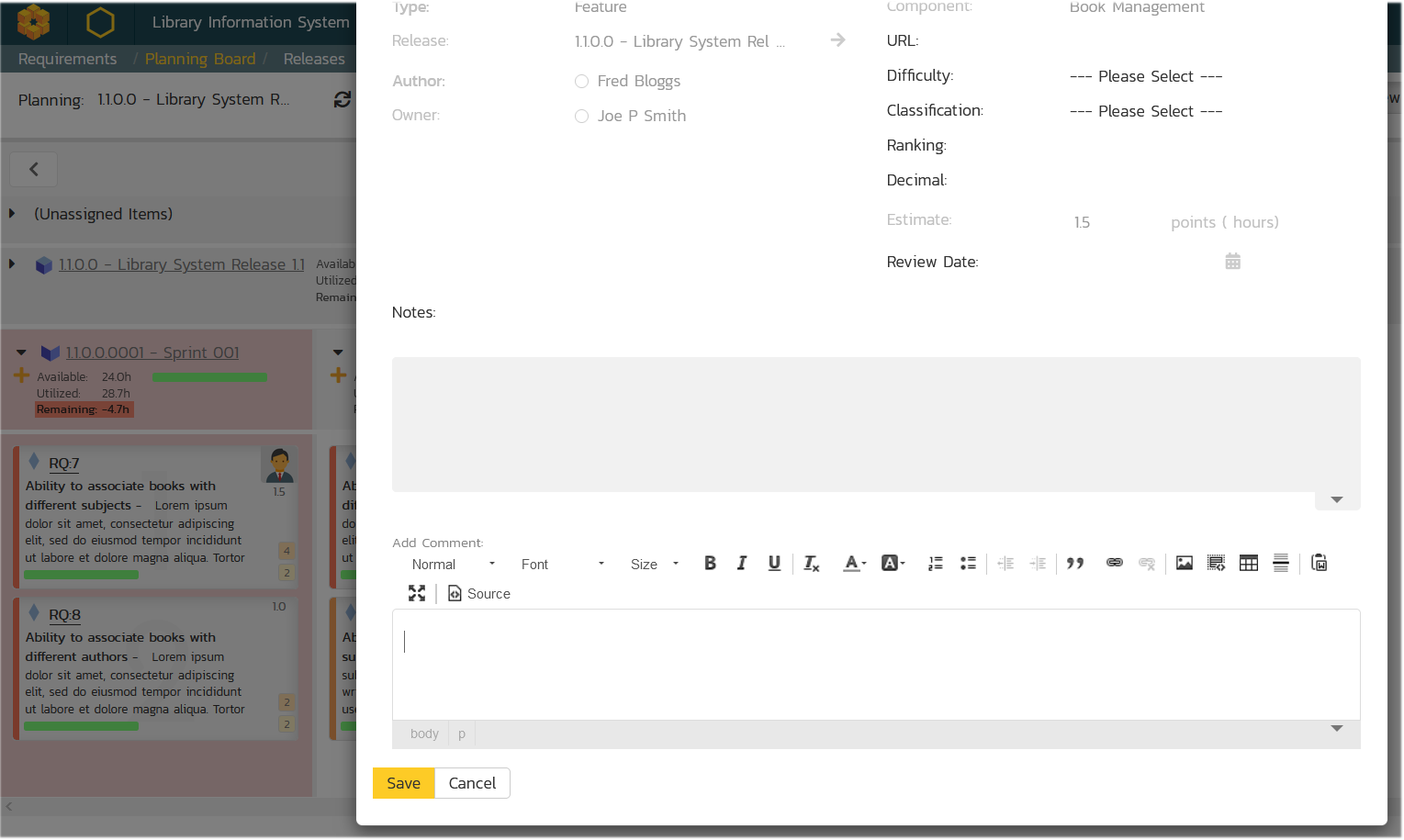Open the text color picker
The width and height of the screenshot is (1404, 840).
pyautogui.click(x=854, y=564)
